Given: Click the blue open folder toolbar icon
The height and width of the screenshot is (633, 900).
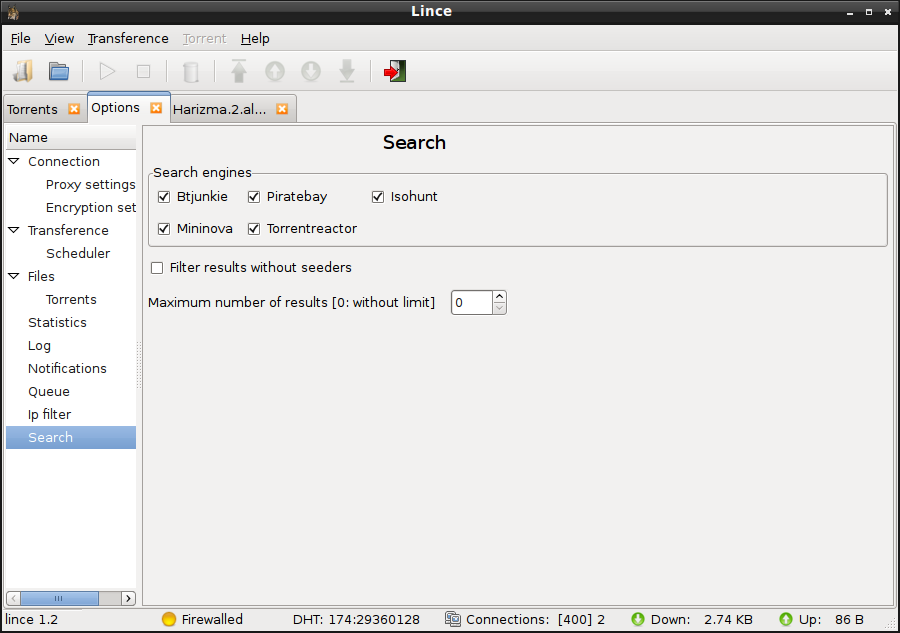Looking at the screenshot, I should coord(59,72).
